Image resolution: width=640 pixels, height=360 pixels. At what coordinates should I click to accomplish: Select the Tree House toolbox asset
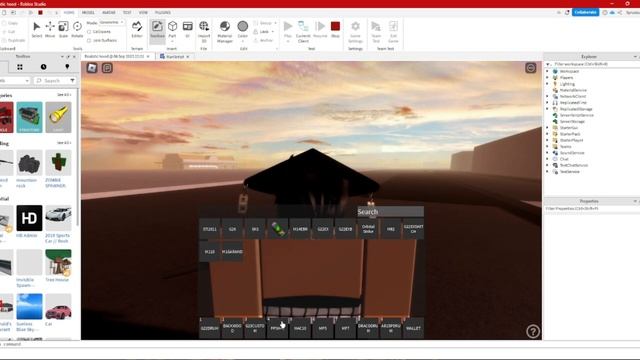(58, 266)
